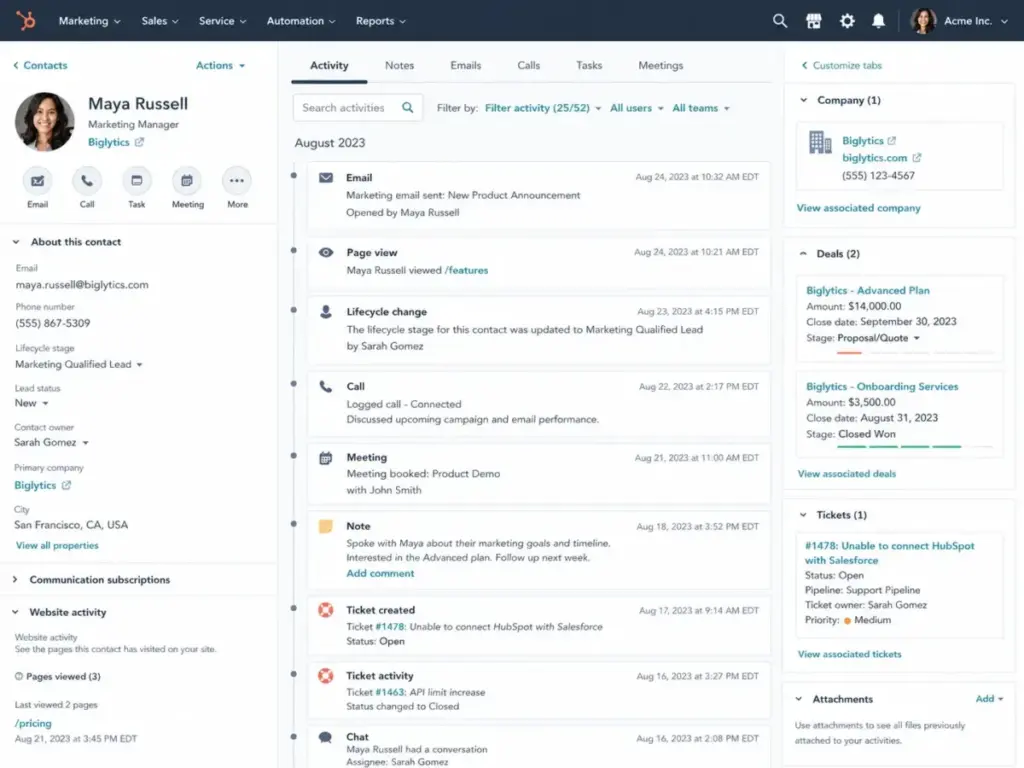Open the Lead status New dropdown
1024x768 pixels.
tap(32, 403)
